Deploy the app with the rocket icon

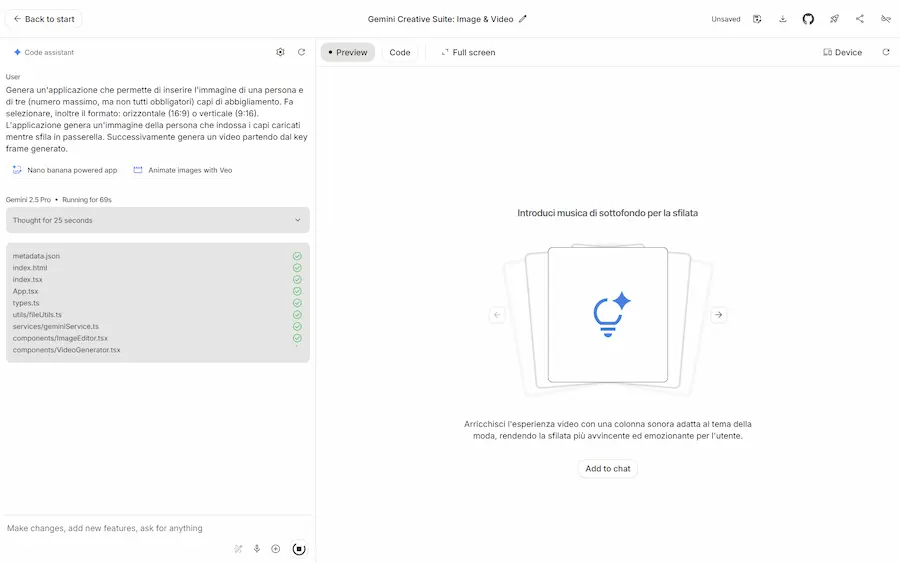tap(834, 19)
